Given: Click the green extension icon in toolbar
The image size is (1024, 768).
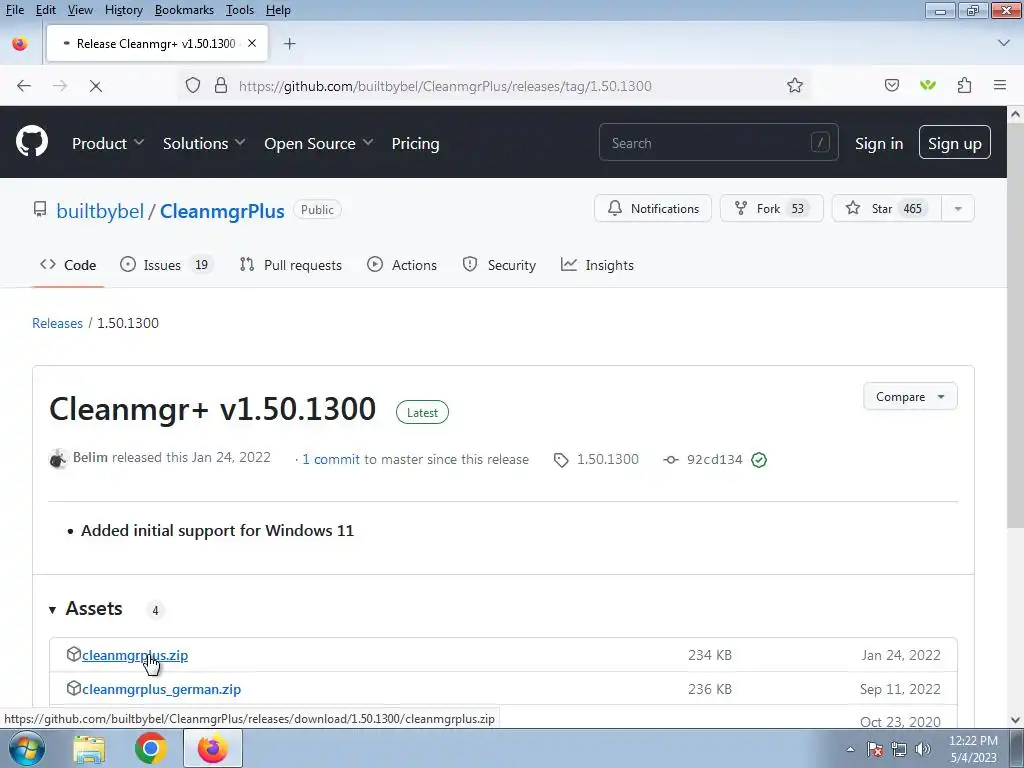Looking at the screenshot, I should point(927,86).
